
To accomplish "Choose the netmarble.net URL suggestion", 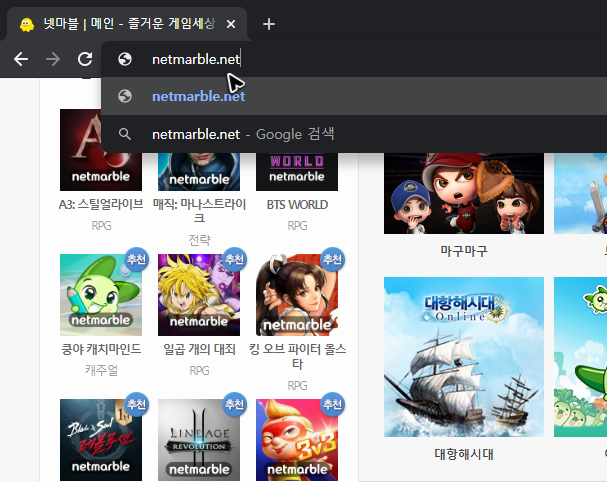I will [354, 96].
